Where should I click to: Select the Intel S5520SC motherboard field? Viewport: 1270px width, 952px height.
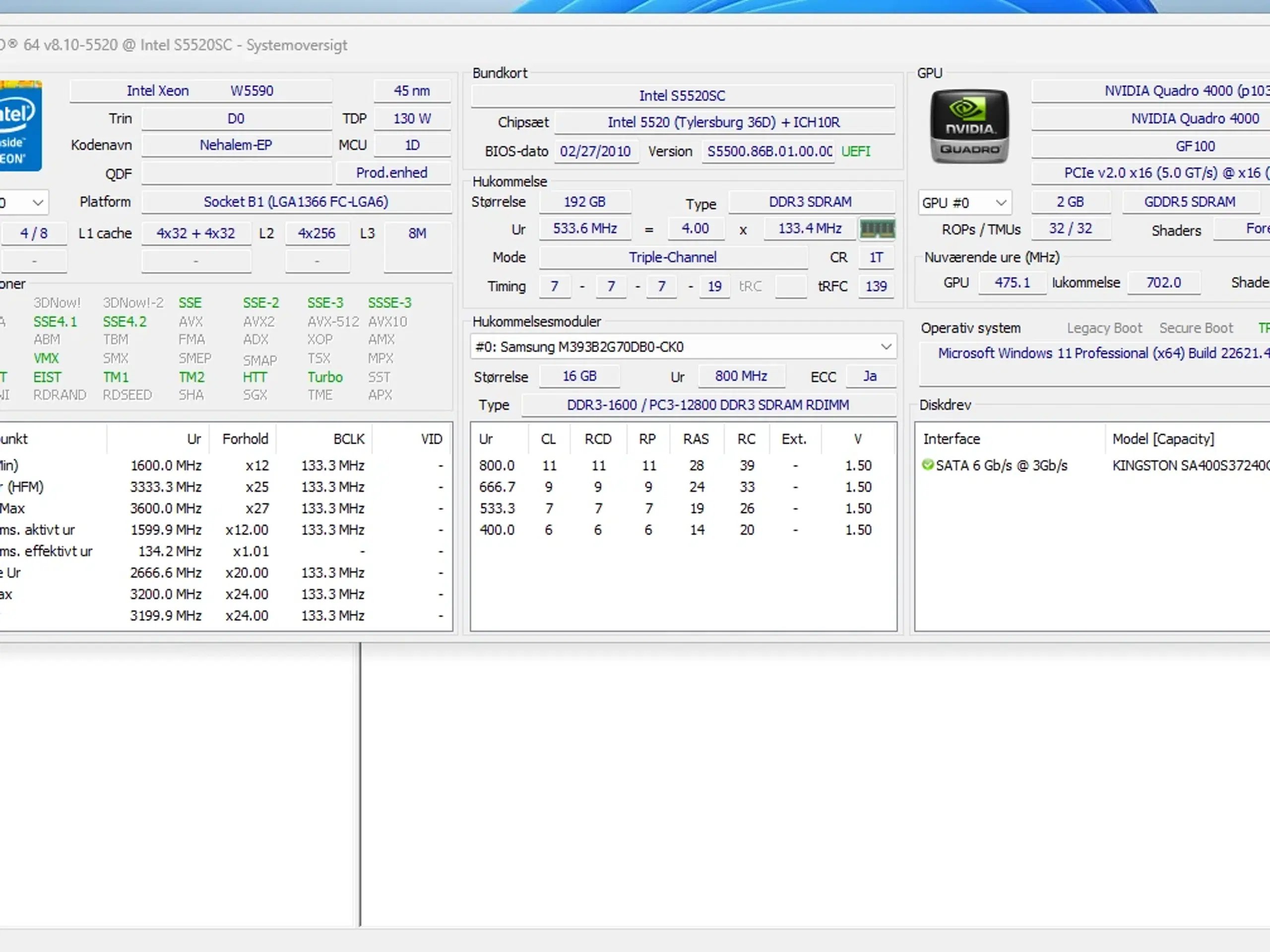[683, 95]
